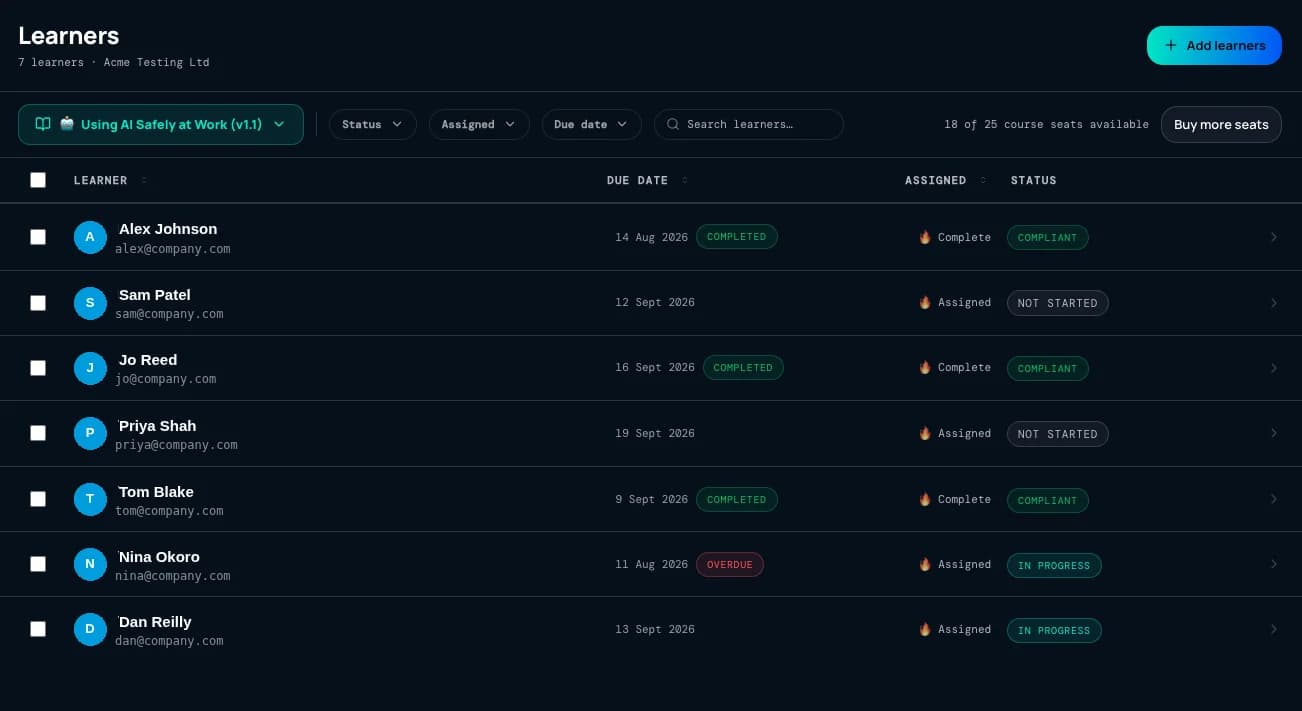The width and height of the screenshot is (1302, 711).
Task: Click Priya Shah's NOT STARTED badge
Action: (x=1058, y=434)
